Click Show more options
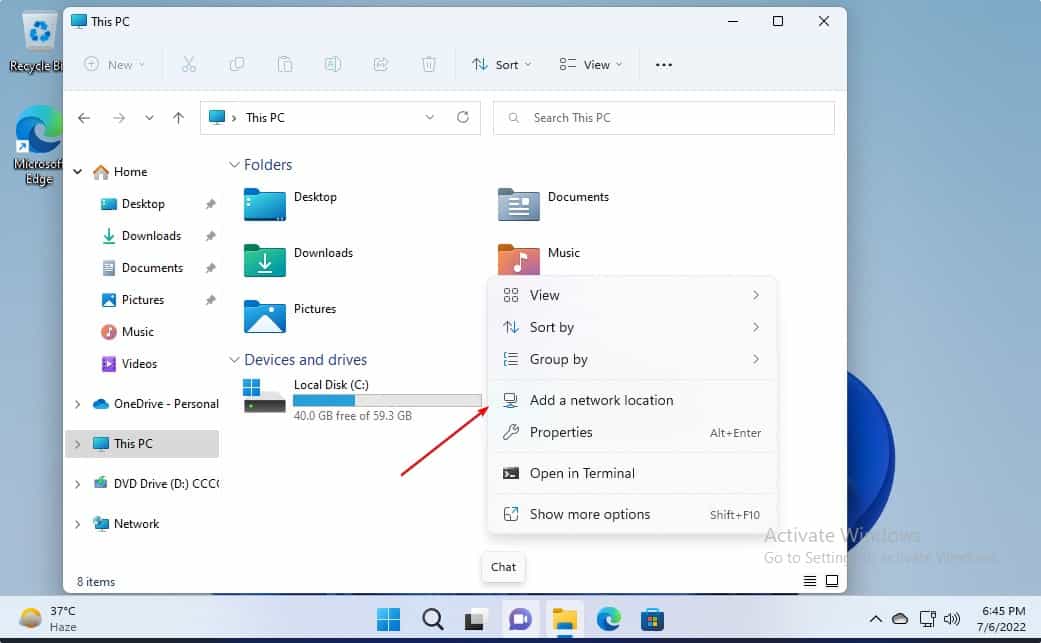Image resolution: width=1041 pixels, height=643 pixels. coord(590,514)
